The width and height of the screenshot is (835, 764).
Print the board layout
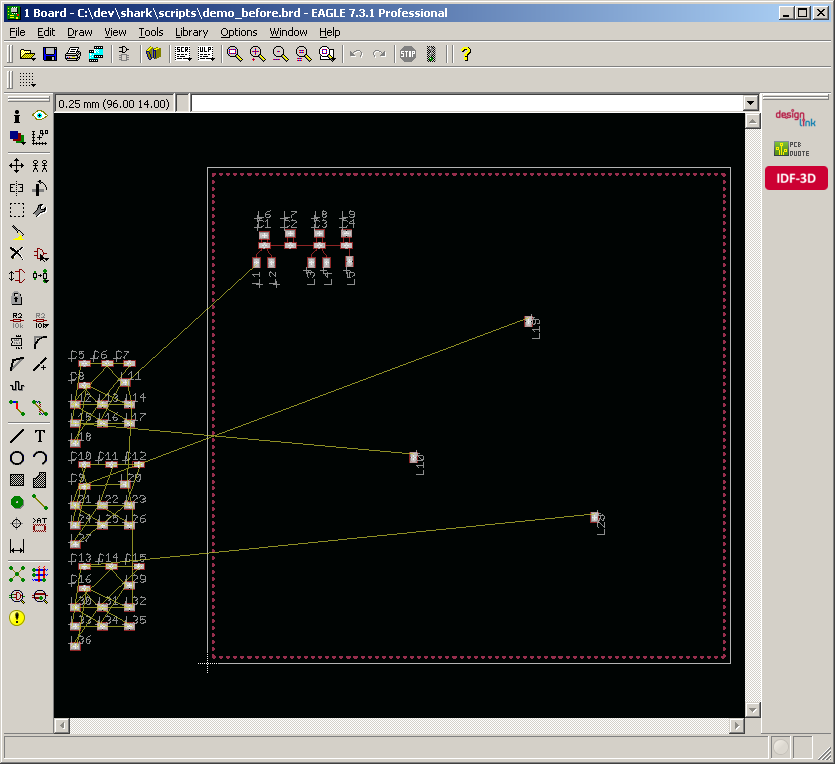pyautogui.click(x=73, y=54)
